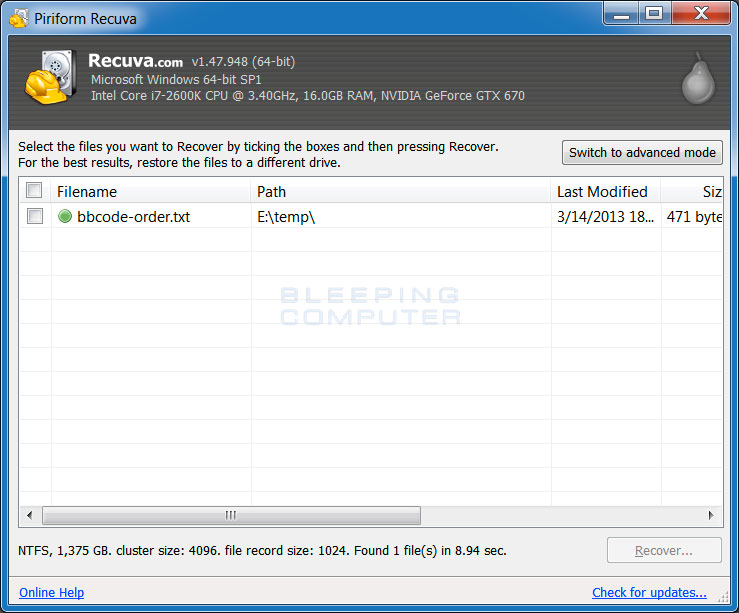
Task: Click the green status dot beside bbcode-order.txt
Action: click(65, 216)
